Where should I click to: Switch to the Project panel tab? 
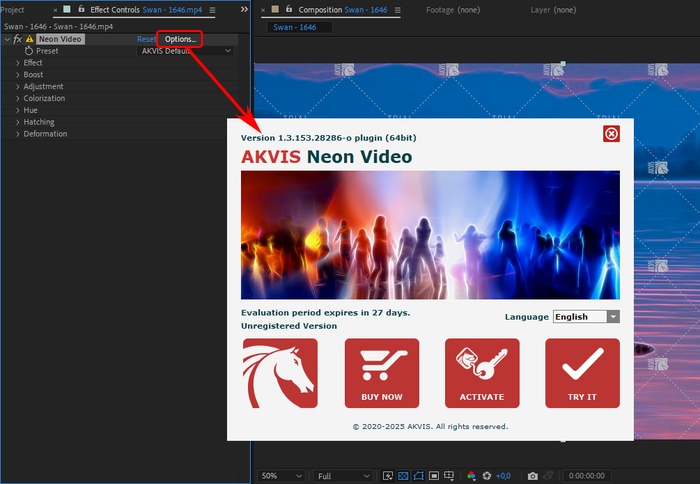pyautogui.click(x=12, y=10)
